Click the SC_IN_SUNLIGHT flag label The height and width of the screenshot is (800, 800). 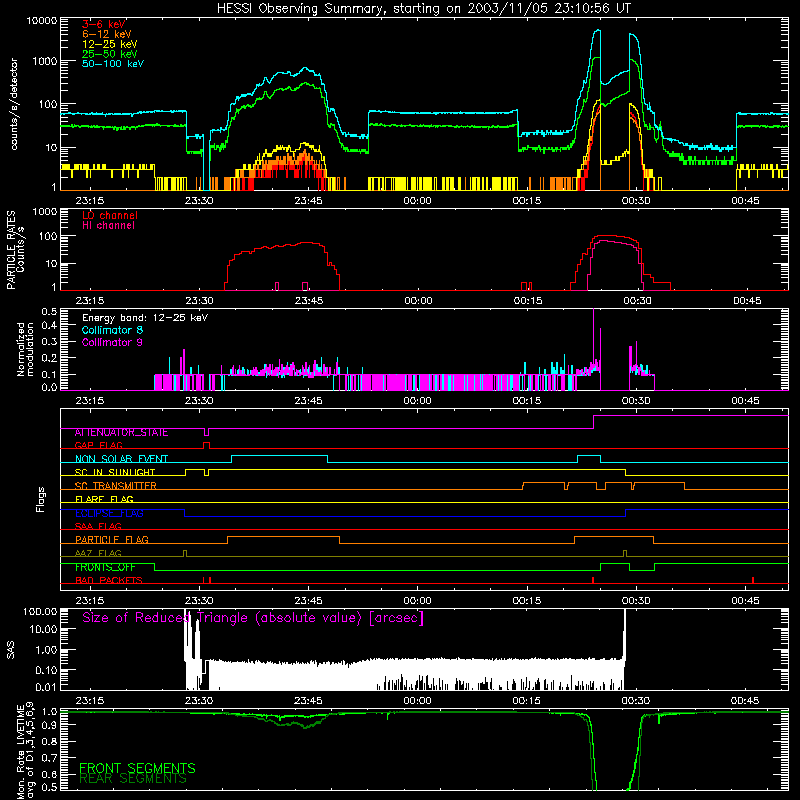pyautogui.click(x=115, y=472)
